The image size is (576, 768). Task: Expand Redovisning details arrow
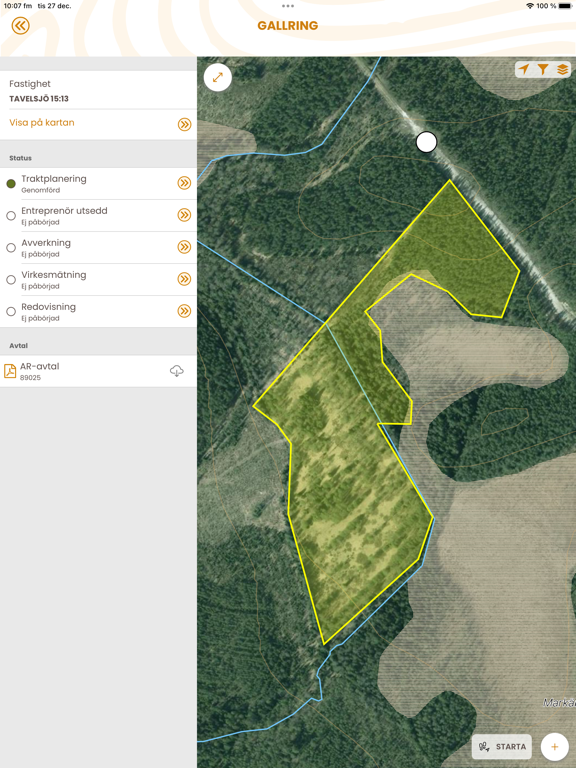coord(184,311)
